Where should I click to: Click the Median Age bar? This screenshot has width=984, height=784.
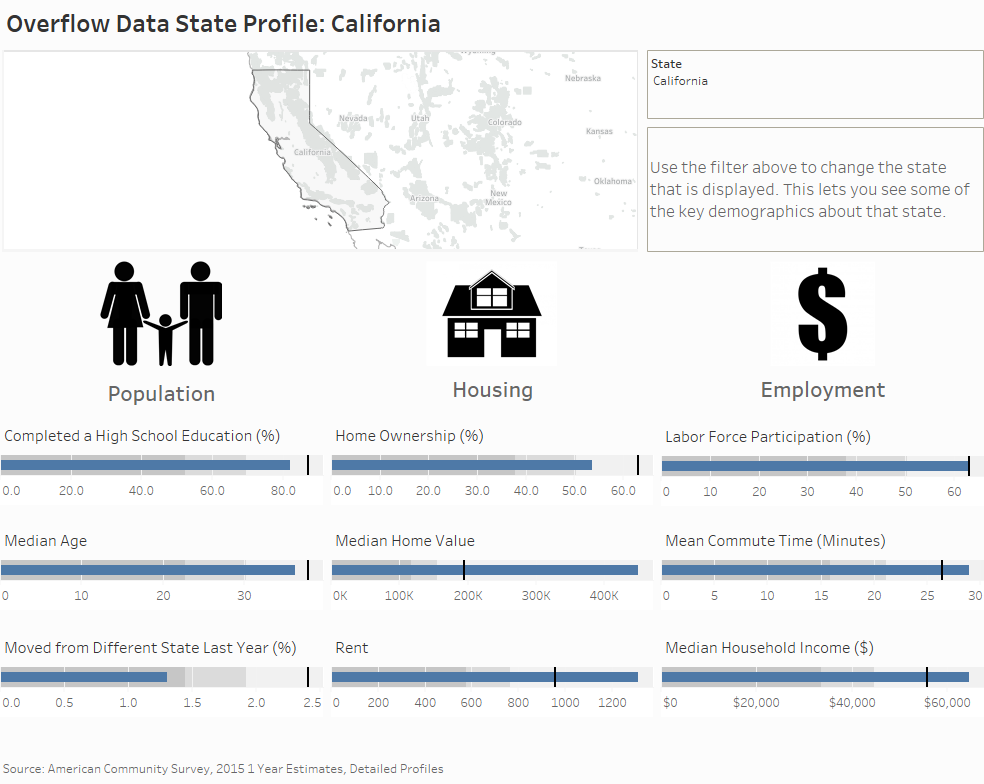coord(150,570)
